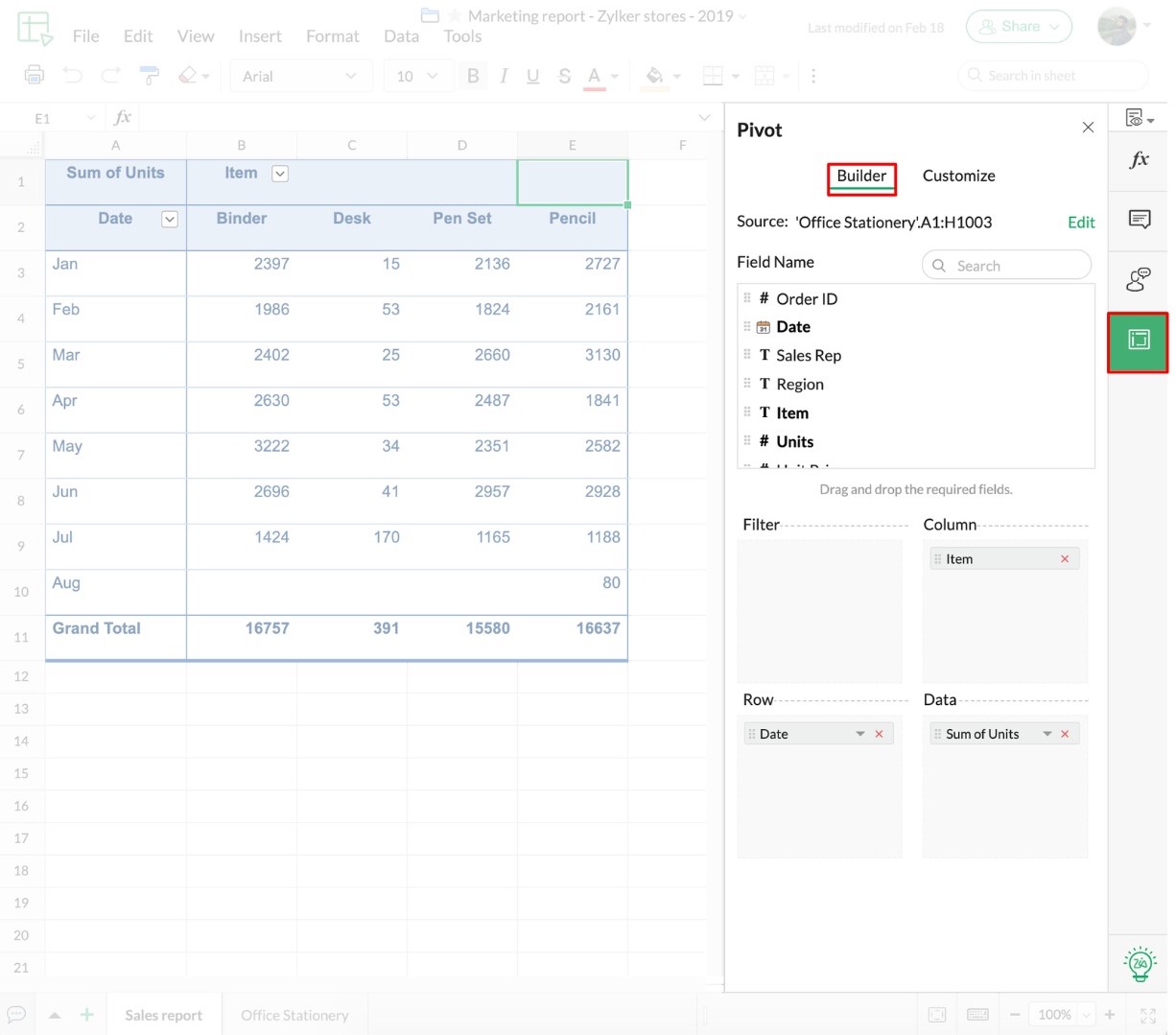This screenshot has height=1035, width=1176.
Task: Add a new sheet
Action: tap(86, 1015)
